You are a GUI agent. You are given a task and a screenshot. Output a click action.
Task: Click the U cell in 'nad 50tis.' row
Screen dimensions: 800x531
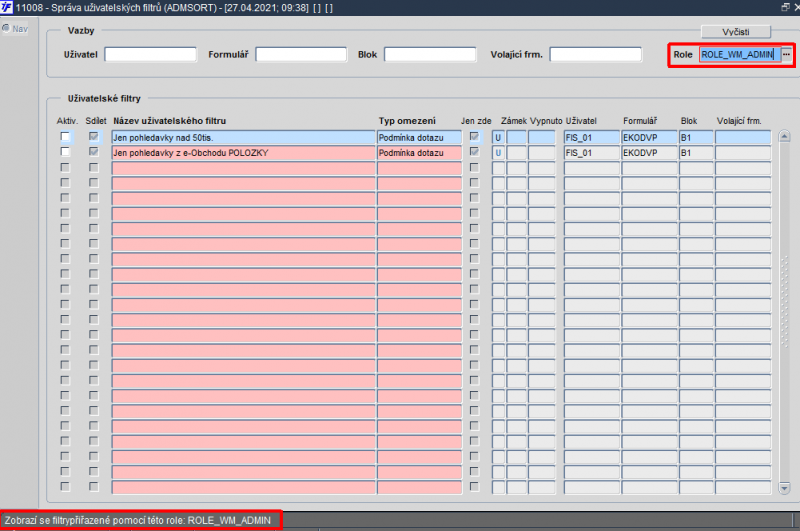[x=498, y=137]
